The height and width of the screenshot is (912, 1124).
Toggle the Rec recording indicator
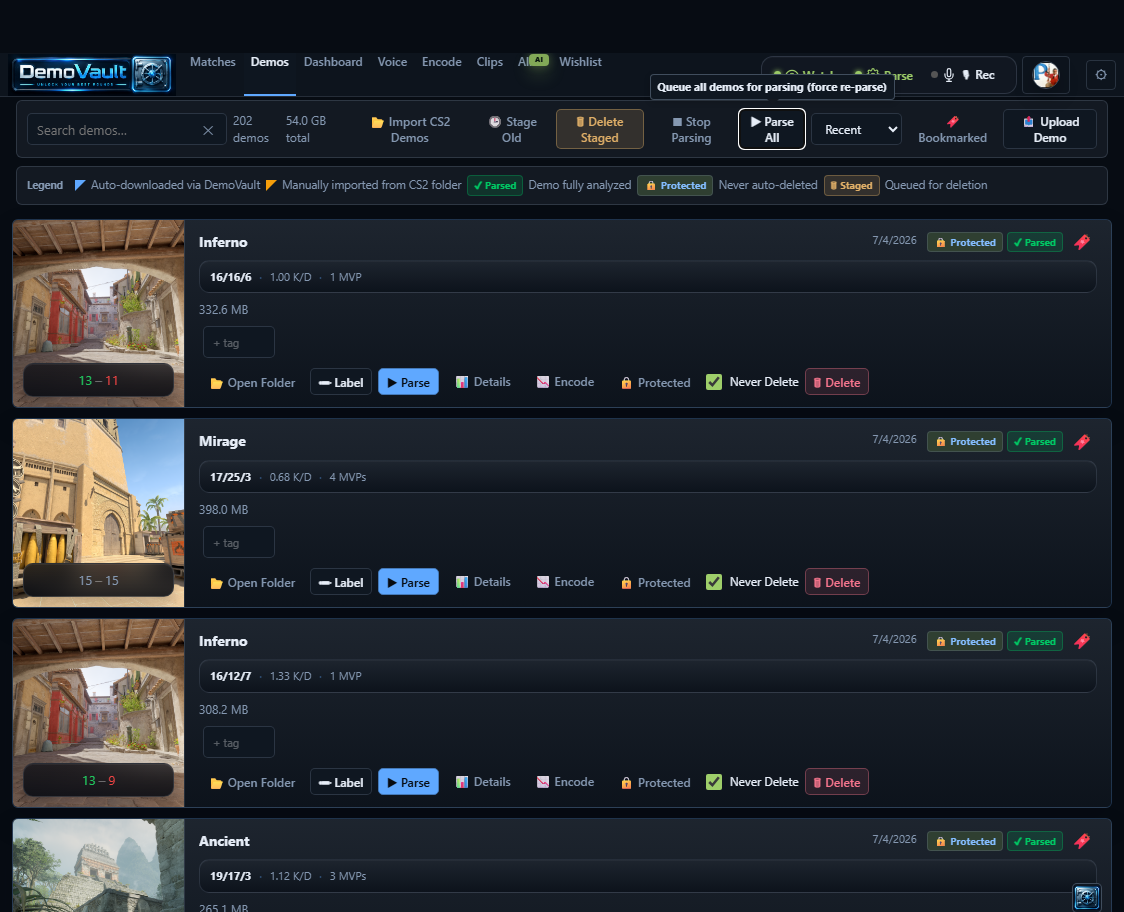978,75
